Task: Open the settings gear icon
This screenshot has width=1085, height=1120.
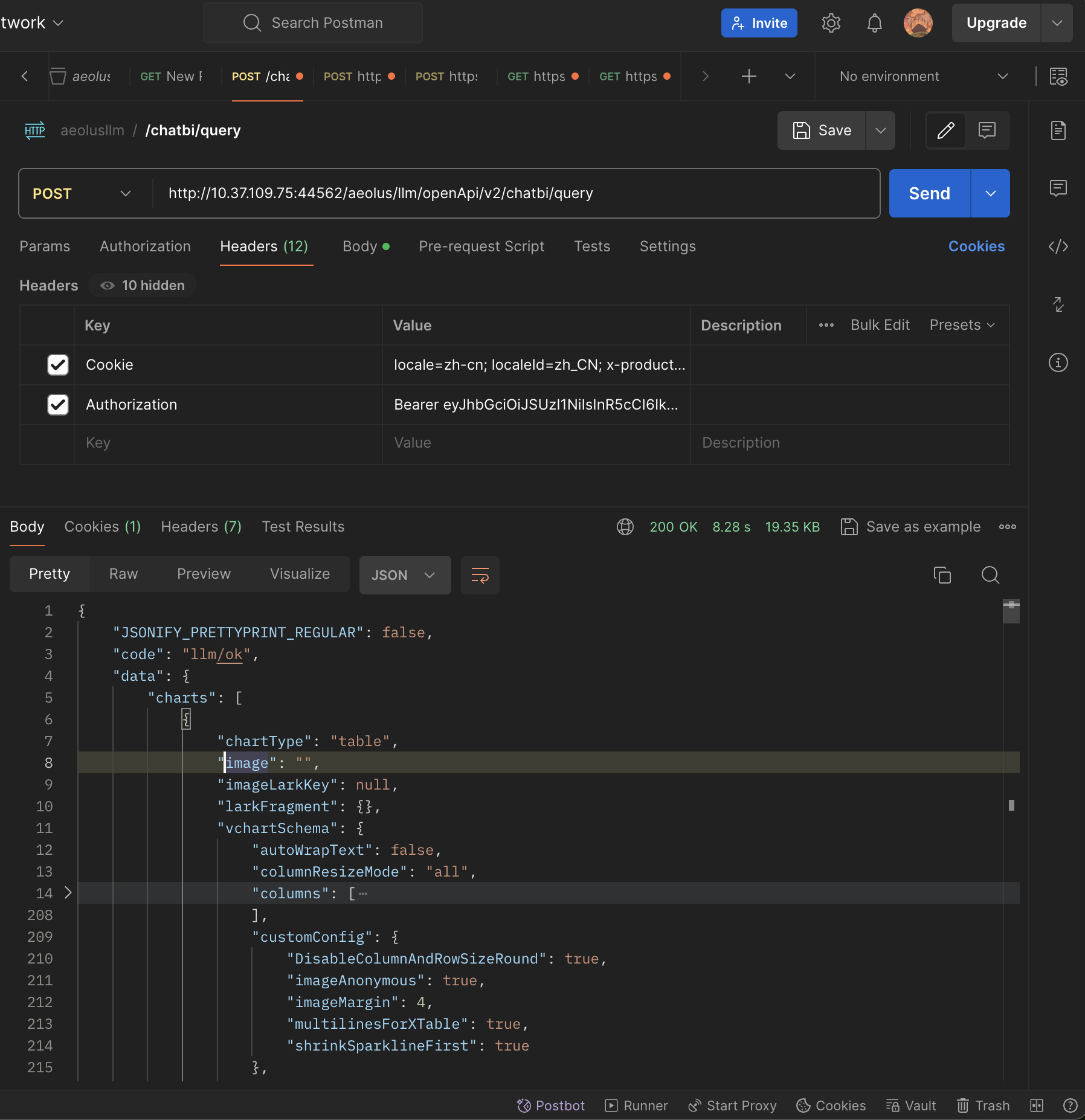Action: click(x=831, y=23)
